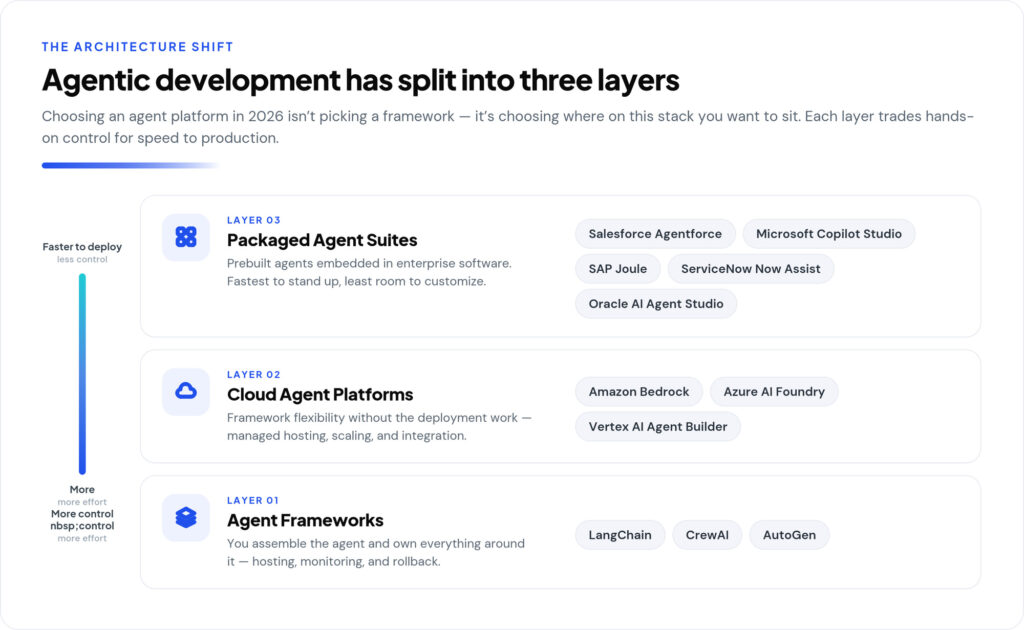Click the 'nbsp;control' text
The height and width of the screenshot is (630, 1024).
[x=82, y=526]
